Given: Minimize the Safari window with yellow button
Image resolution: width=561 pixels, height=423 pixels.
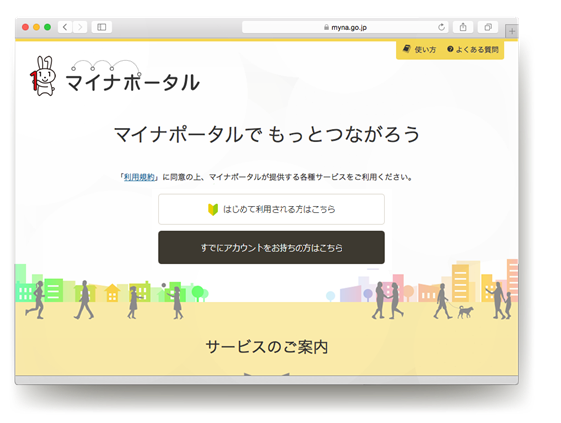Looking at the screenshot, I should pos(36,27).
